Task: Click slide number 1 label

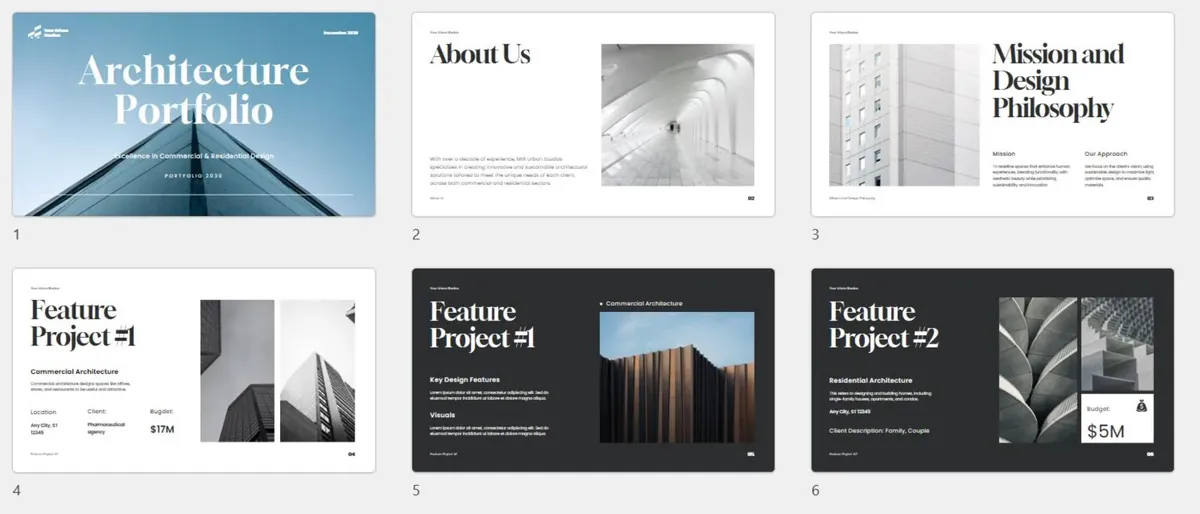Action: pos(16,235)
